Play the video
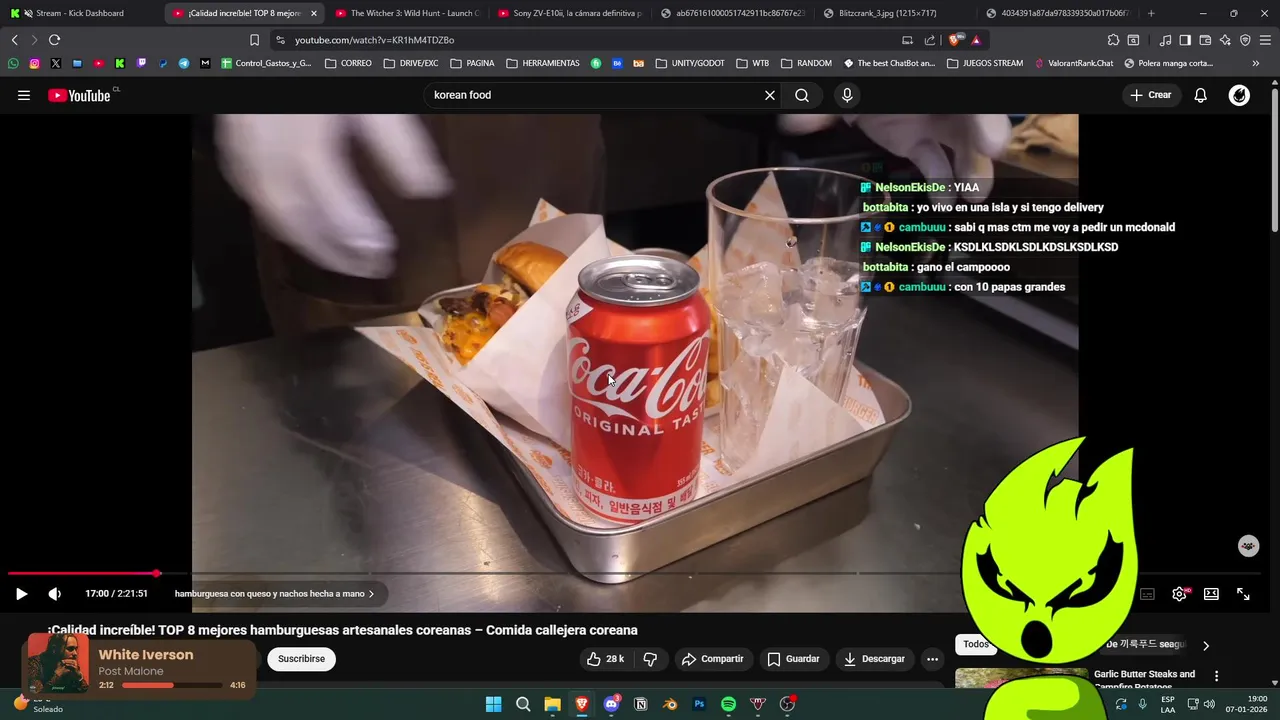This screenshot has height=720, width=1280. pos(21,594)
